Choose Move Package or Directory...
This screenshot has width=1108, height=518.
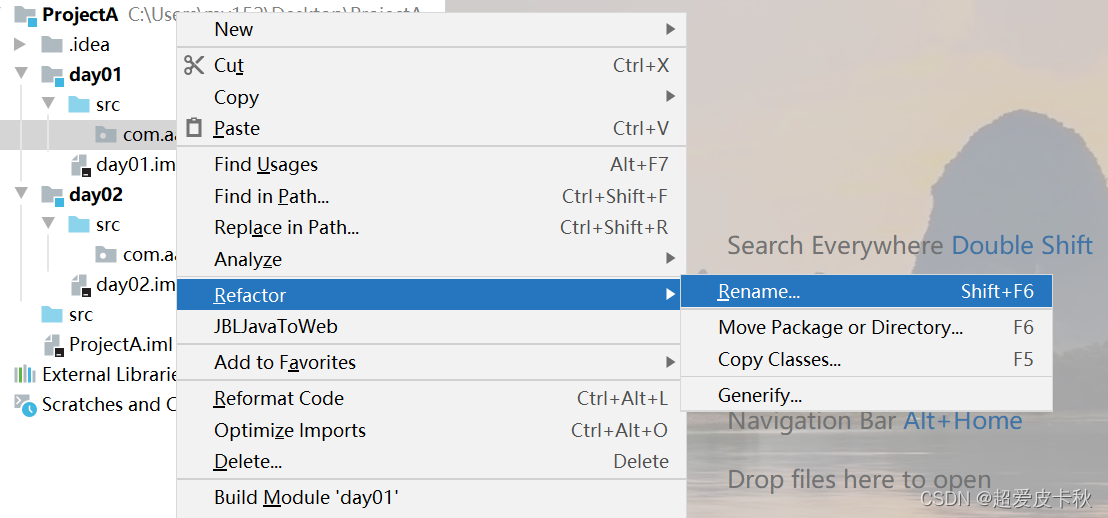tap(840, 327)
